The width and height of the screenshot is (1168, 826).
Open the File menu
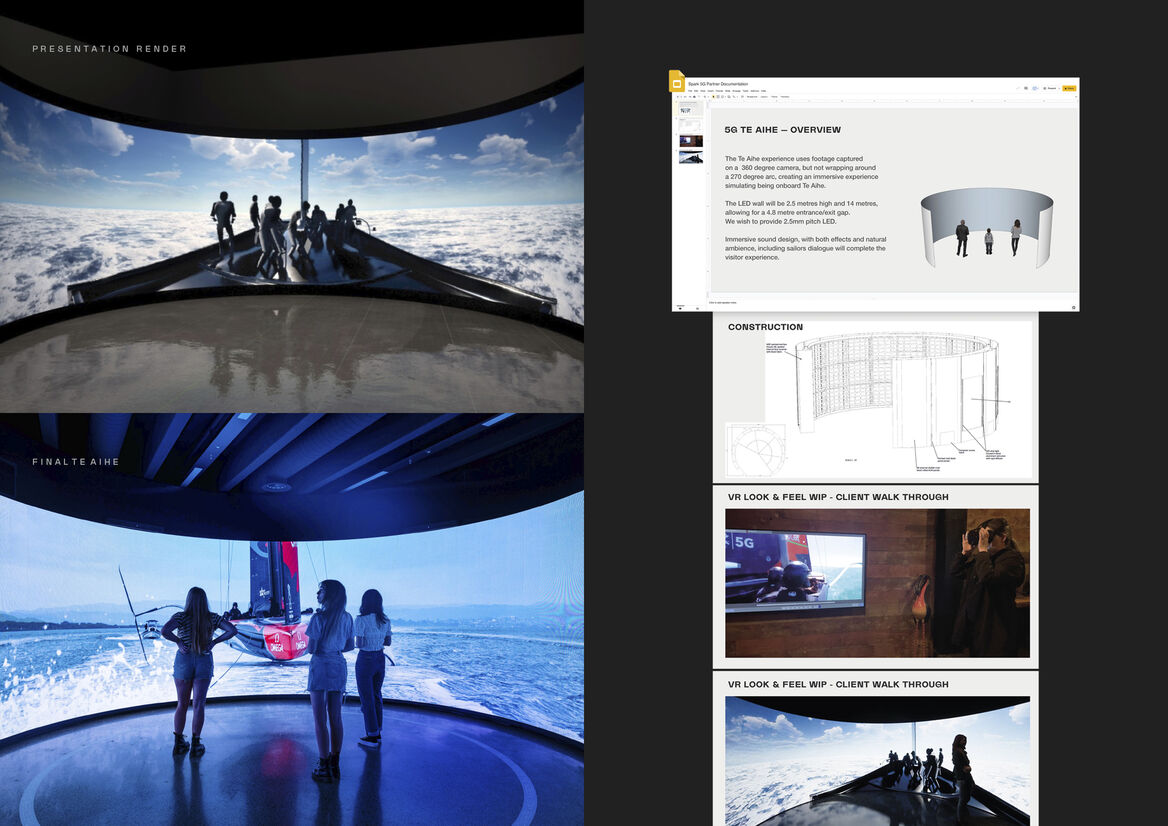692,90
